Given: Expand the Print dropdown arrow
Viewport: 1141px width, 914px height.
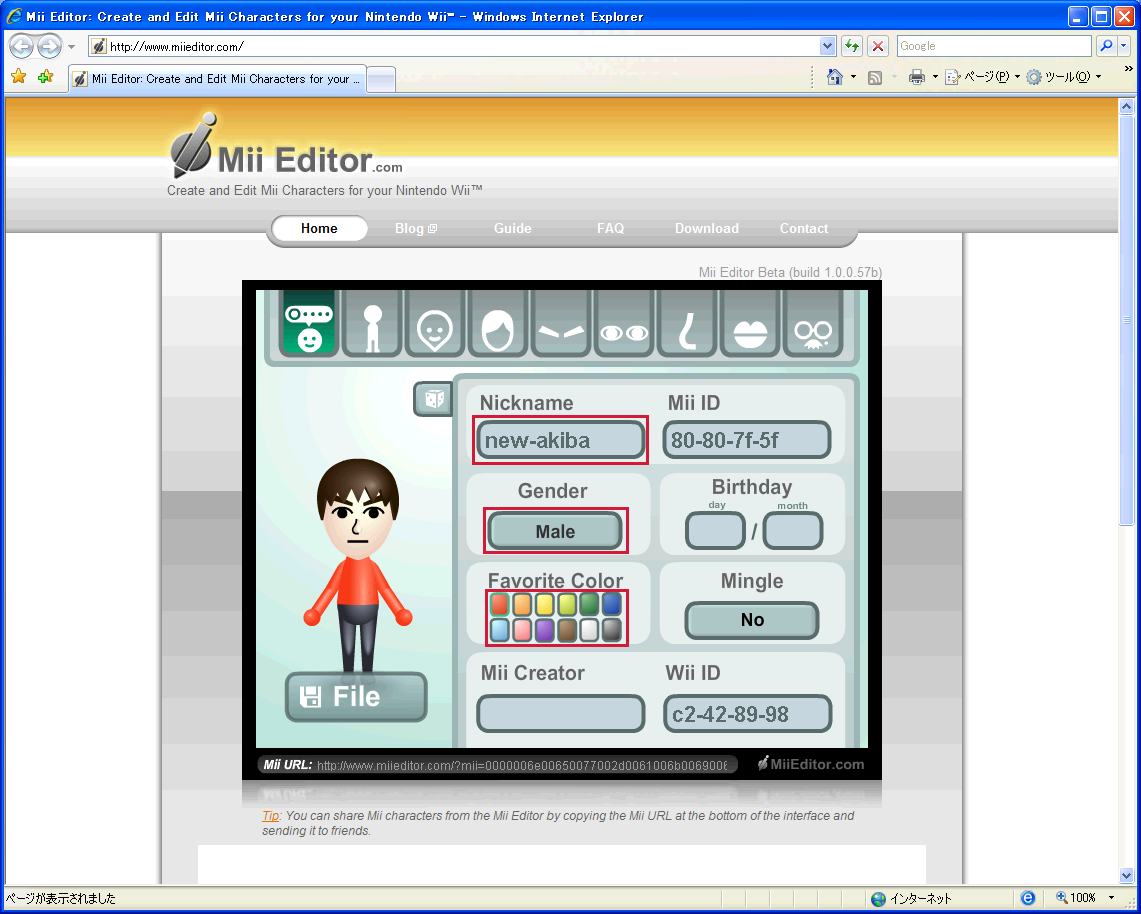Looking at the screenshot, I should pos(935,77).
